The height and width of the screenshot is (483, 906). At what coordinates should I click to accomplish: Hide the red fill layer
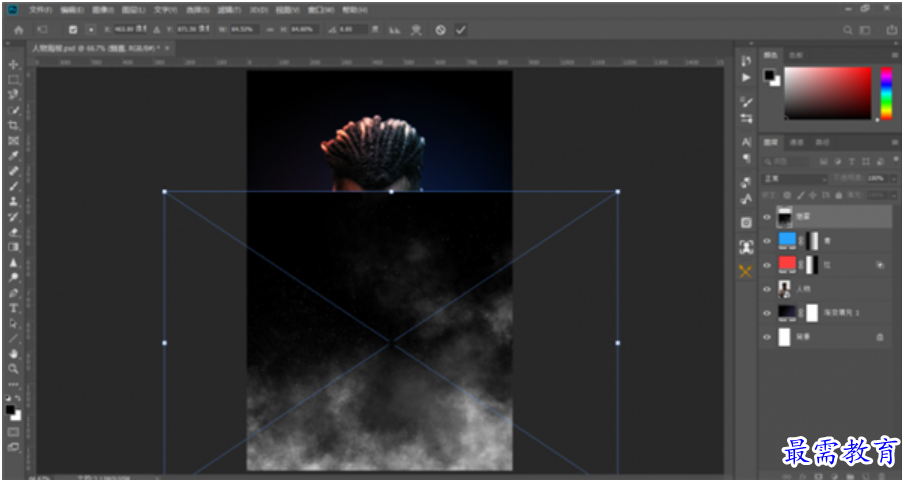click(767, 265)
